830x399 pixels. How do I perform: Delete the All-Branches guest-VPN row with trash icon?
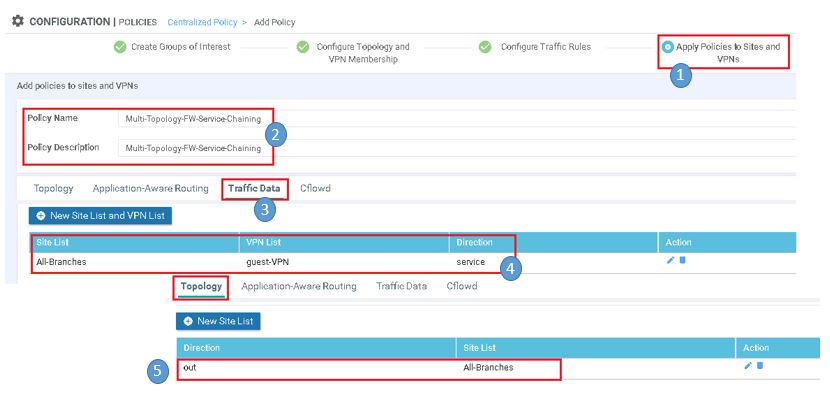[x=682, y=260]
